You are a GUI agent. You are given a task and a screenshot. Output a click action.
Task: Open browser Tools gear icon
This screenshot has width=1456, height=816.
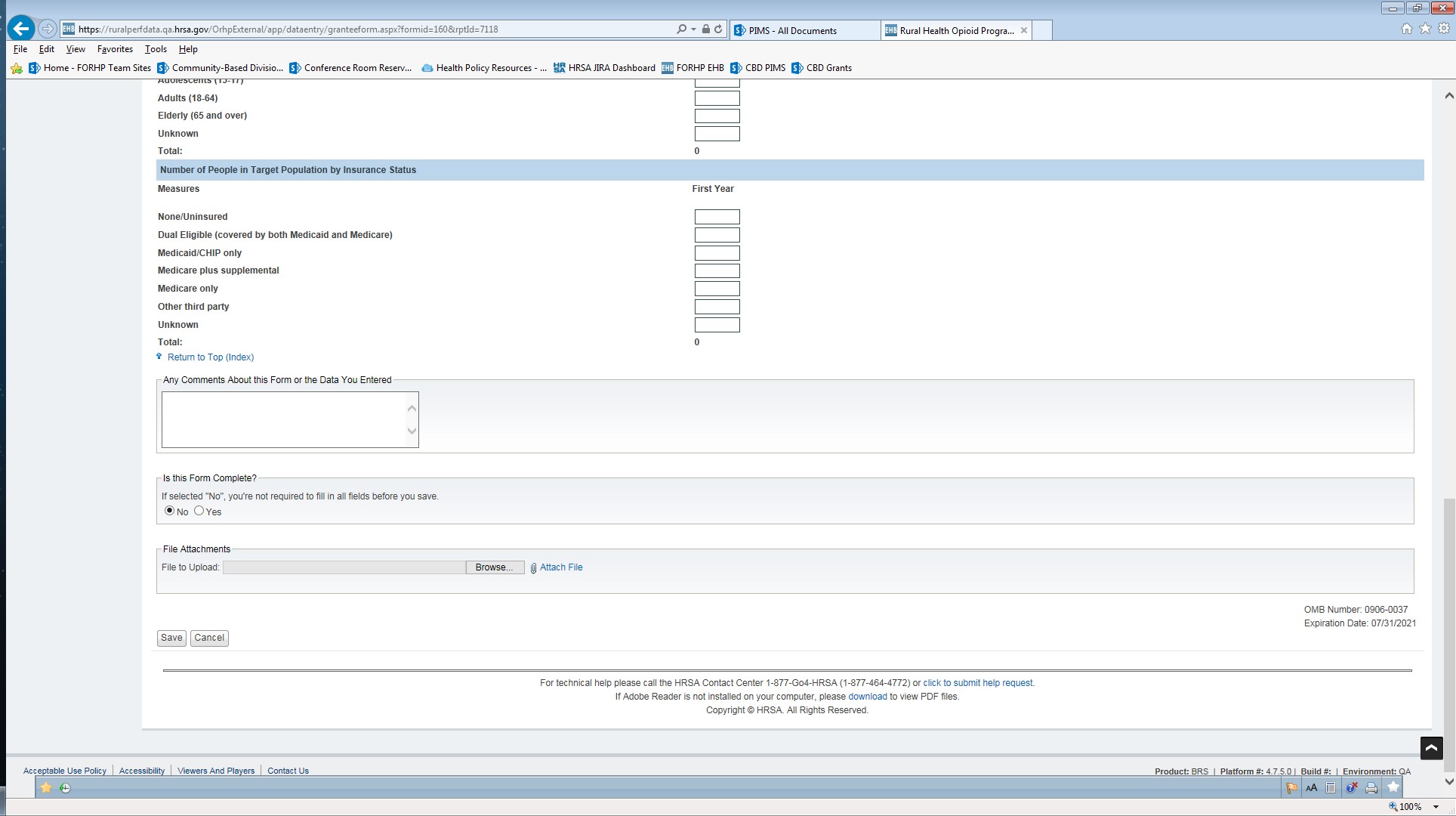click(x=1443, y=29)
